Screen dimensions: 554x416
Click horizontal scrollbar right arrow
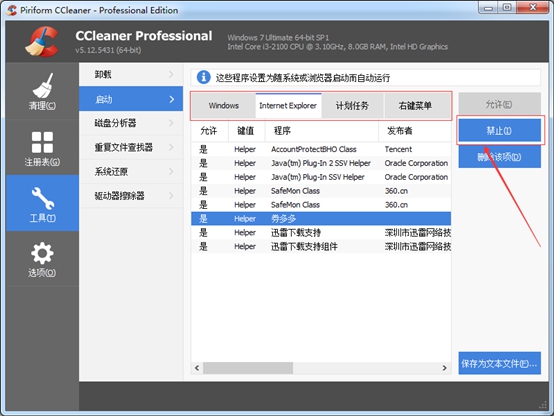444,368
